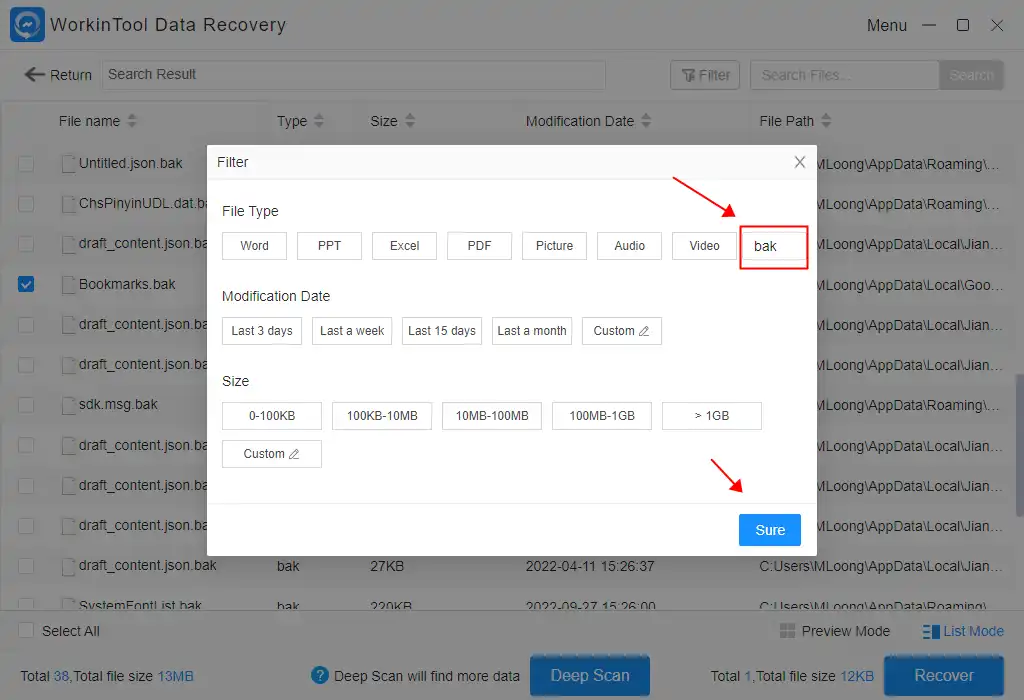Sort by Modification Date column arrows
The width and height of the screenshot is (1024, 700).
coord(646,121)
